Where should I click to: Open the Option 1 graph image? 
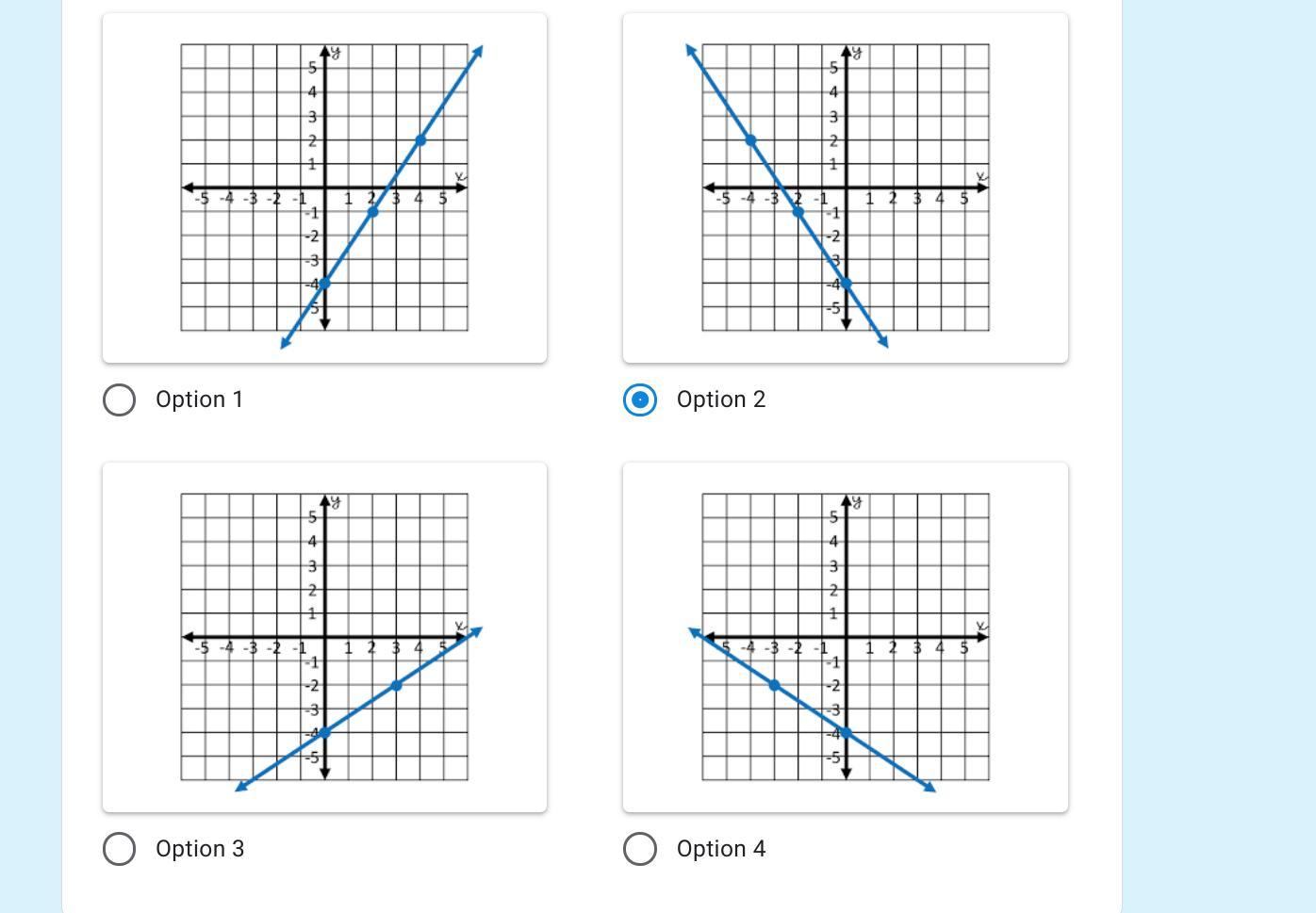324,187
